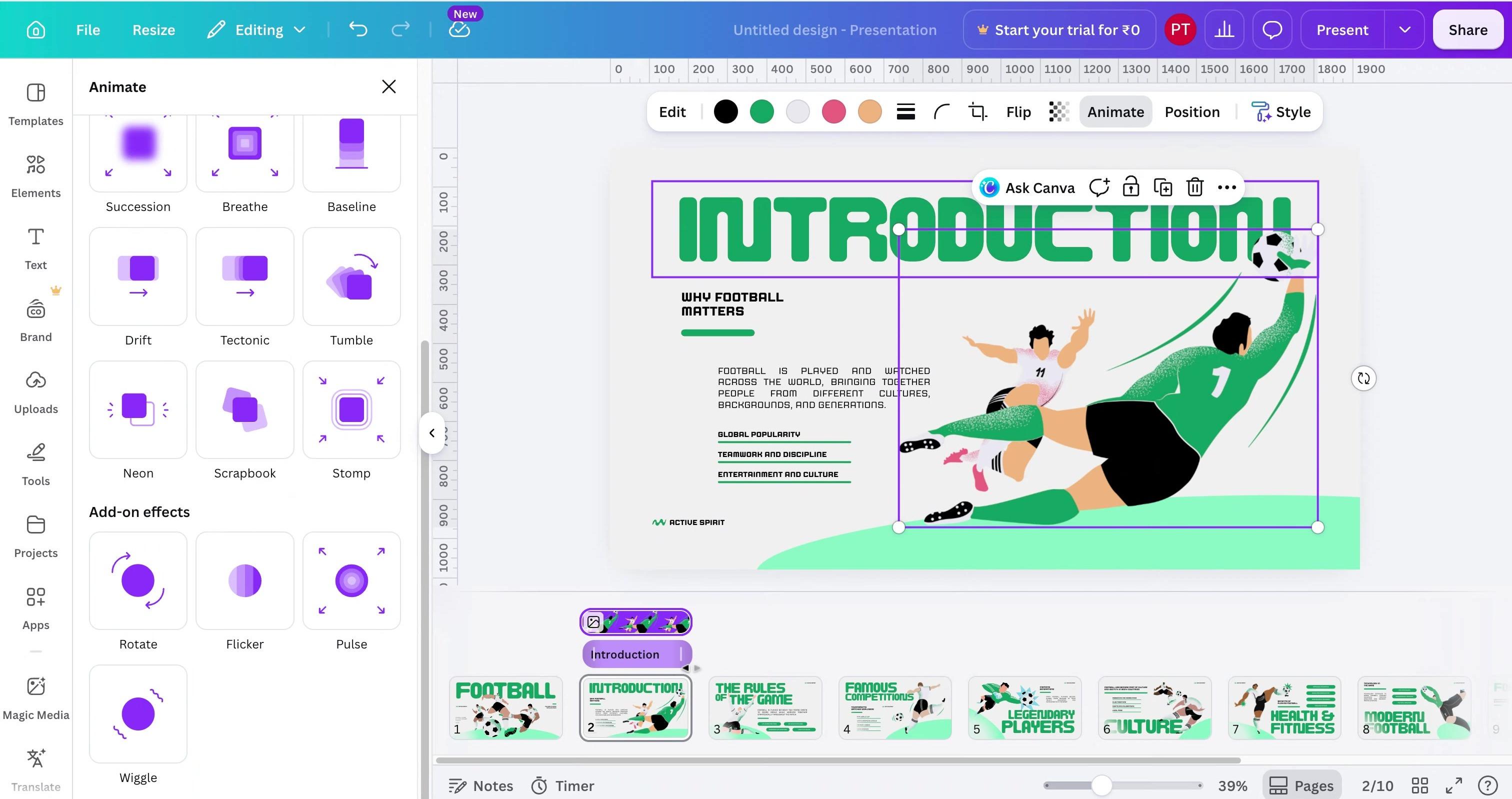Image resolution: width=1512 pixels, height=799 pixels.
Task: Open the Text tool sidebar
Action: 36,248
